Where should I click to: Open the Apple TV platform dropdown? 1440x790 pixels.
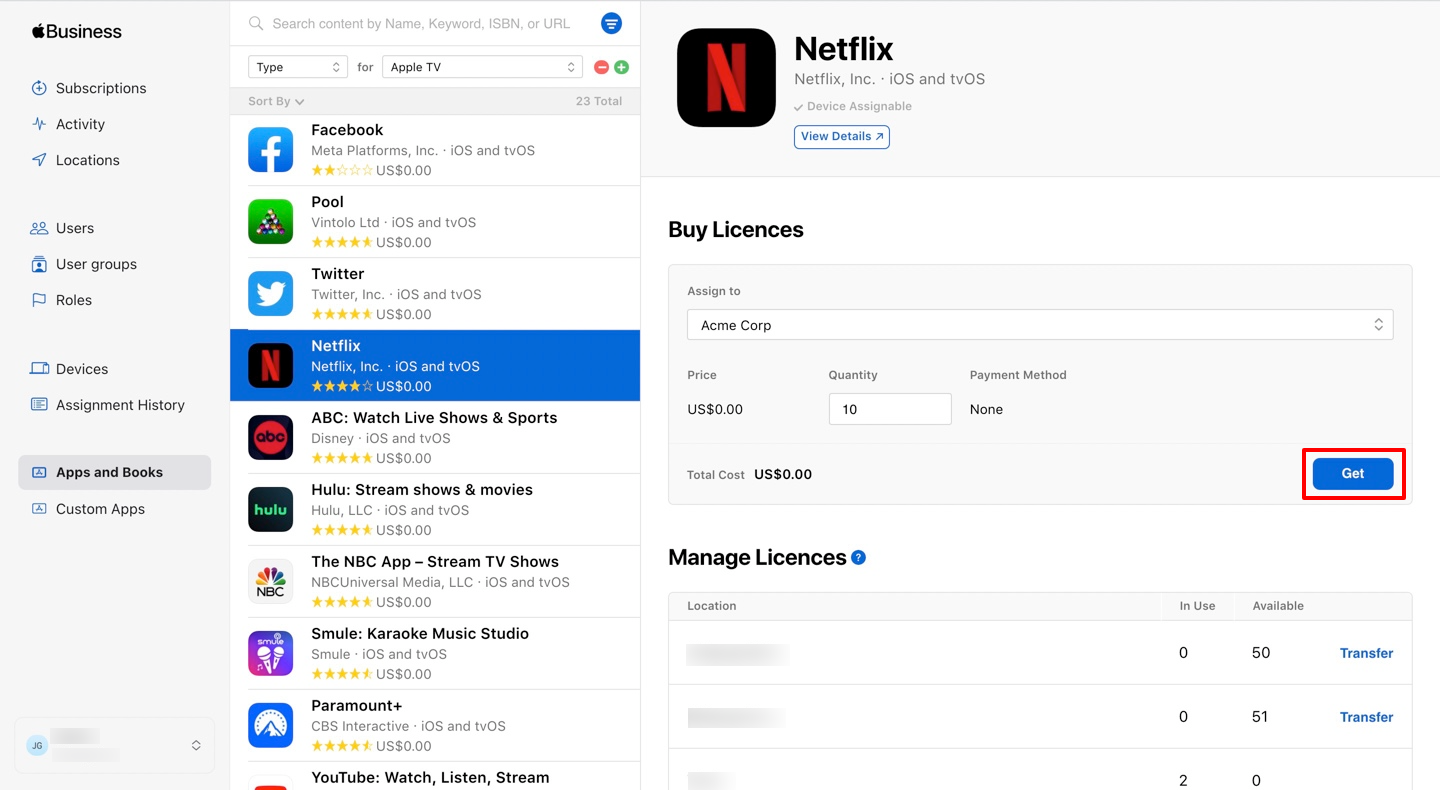[x=482, y=67]
